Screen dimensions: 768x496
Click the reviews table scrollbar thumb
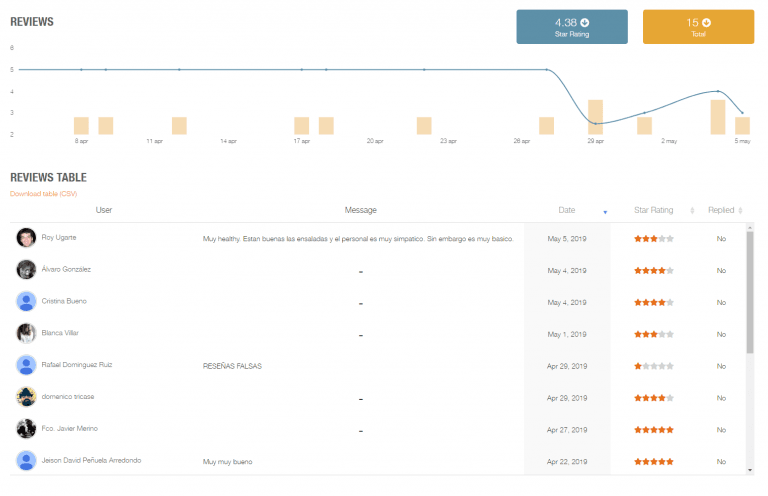point(750,292)
